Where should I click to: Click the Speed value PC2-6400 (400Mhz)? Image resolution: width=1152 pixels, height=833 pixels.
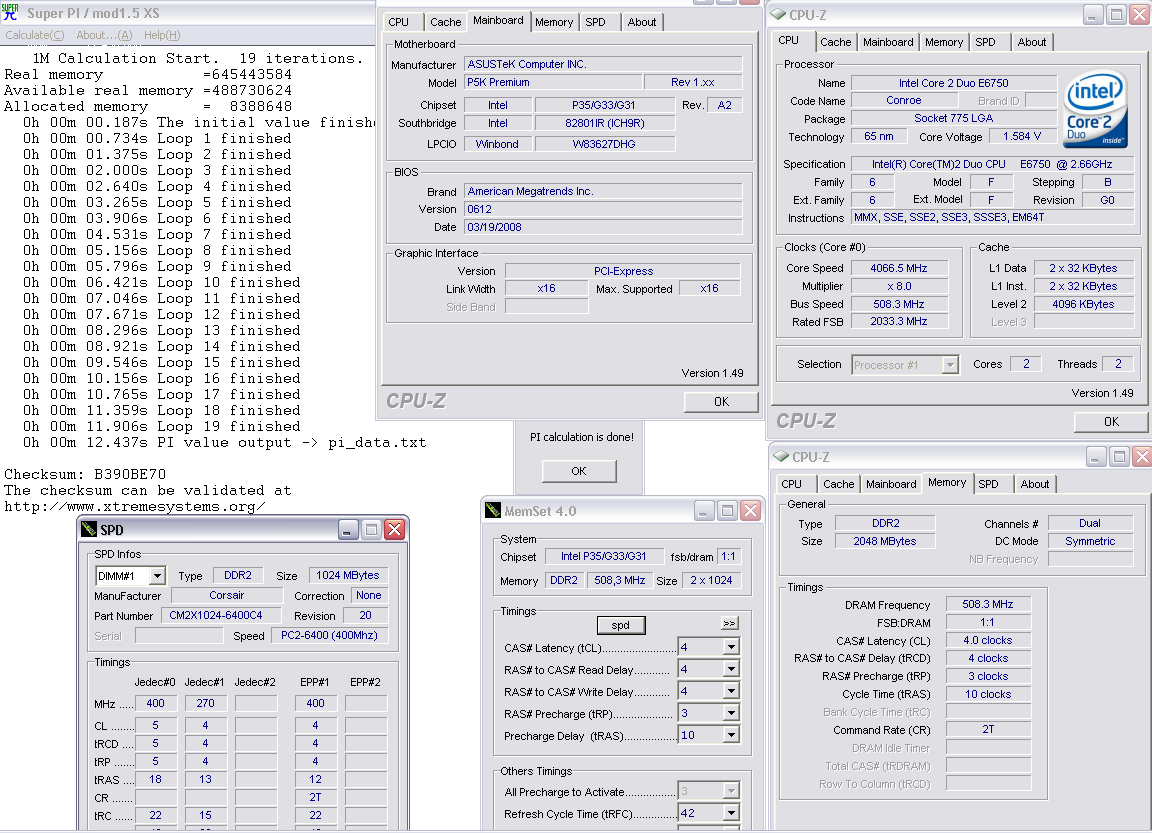coord(328,635)
